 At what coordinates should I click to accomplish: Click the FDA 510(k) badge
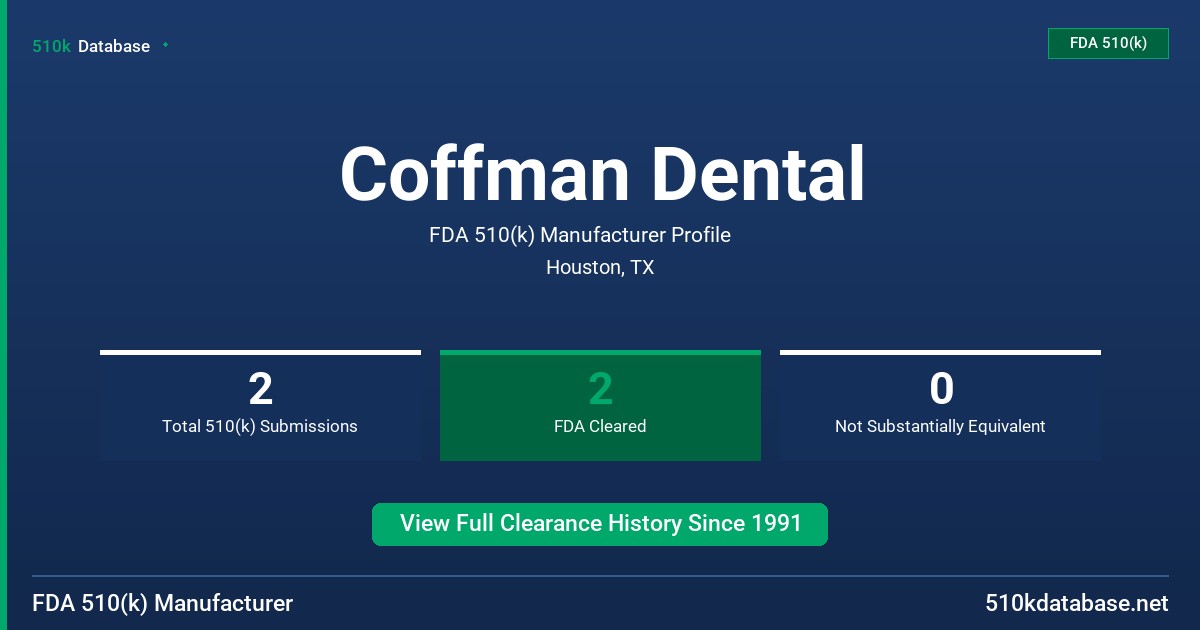point(1108,43)
